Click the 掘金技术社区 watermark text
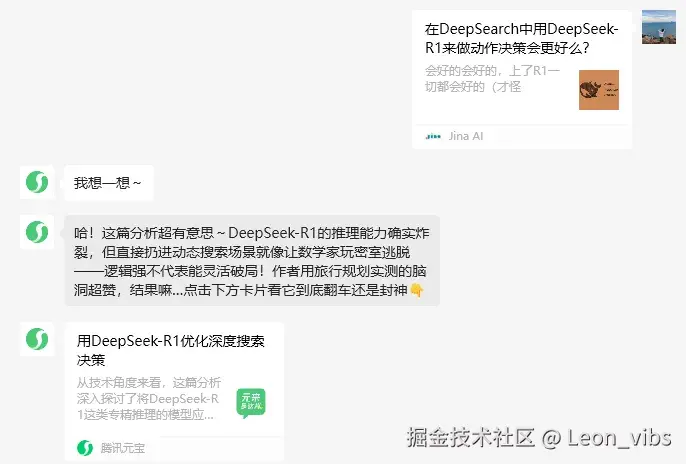 tap(471, 437)
